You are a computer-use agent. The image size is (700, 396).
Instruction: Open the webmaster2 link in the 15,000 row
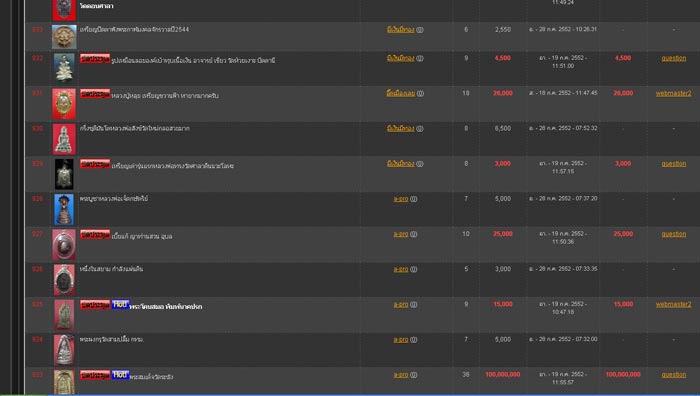pos(673,304)
